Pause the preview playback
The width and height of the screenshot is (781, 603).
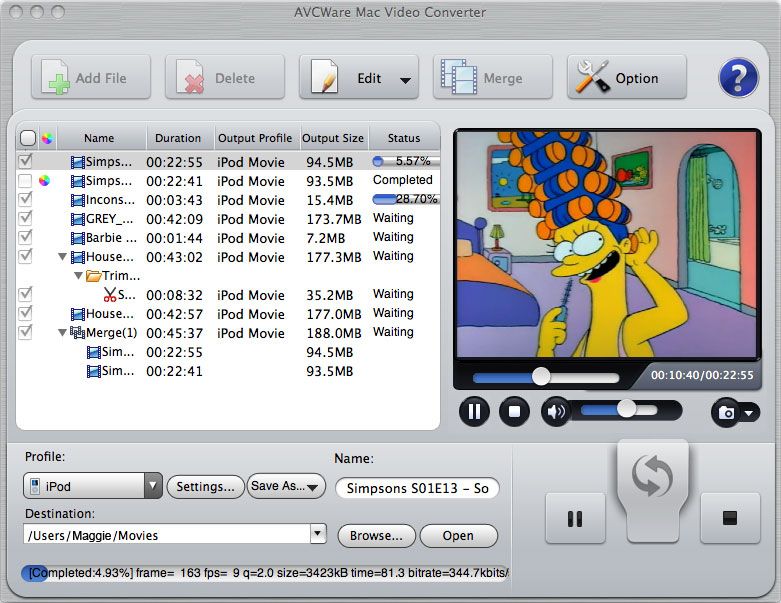(x=474, y=412)
